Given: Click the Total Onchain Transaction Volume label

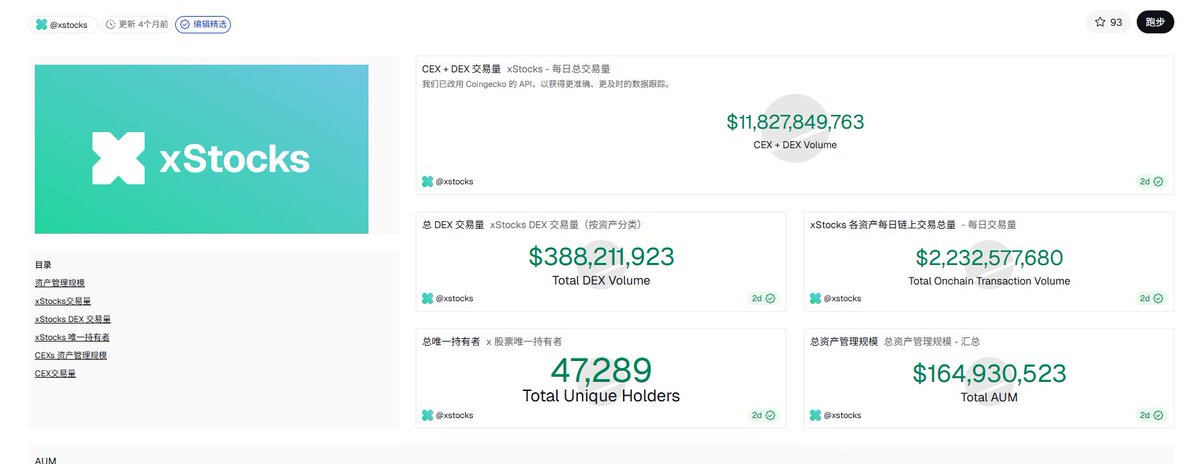Looking at the screenshot, I should click(989, 281).
